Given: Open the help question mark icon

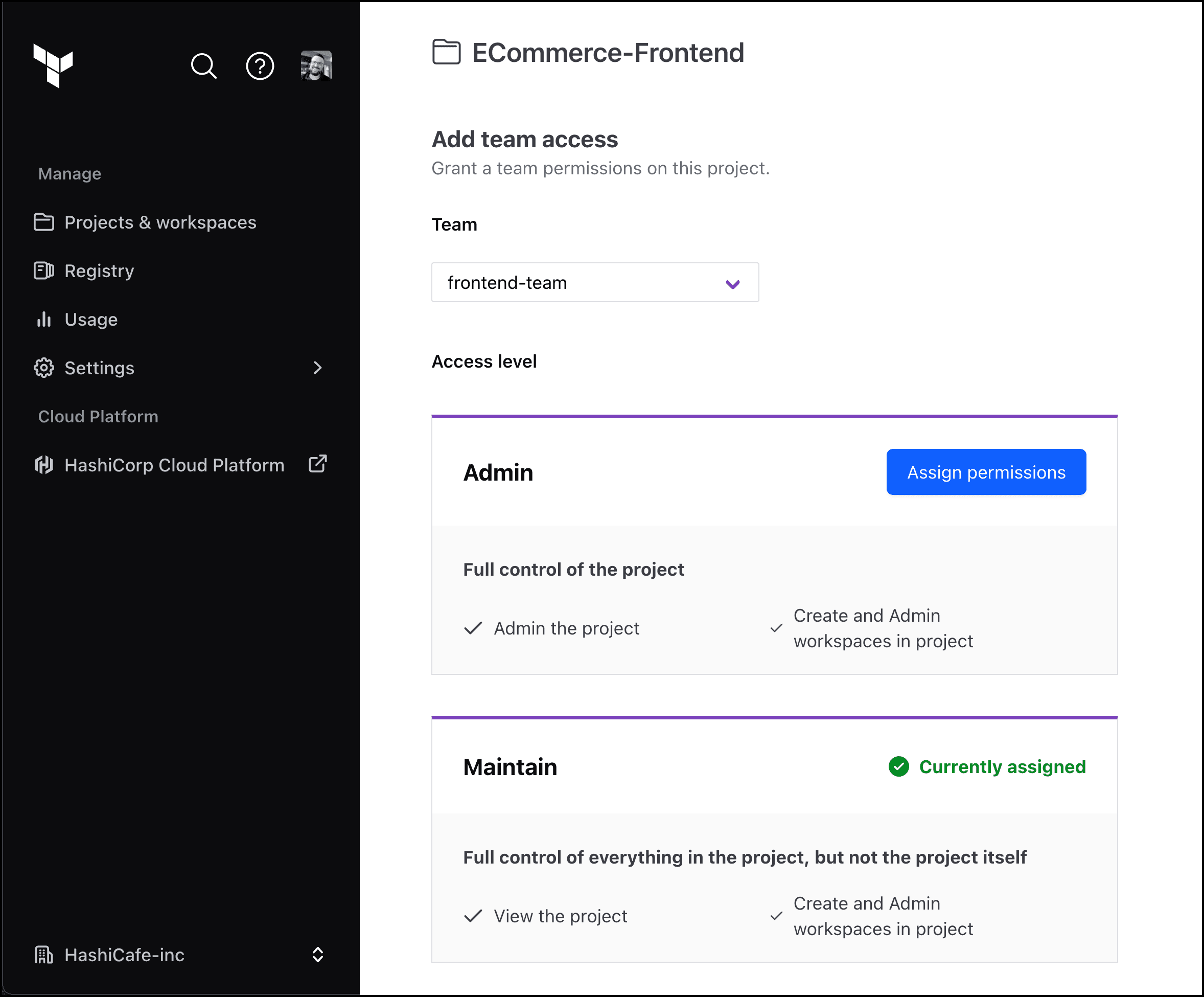Looking at the screenshot, I should 260,66.
